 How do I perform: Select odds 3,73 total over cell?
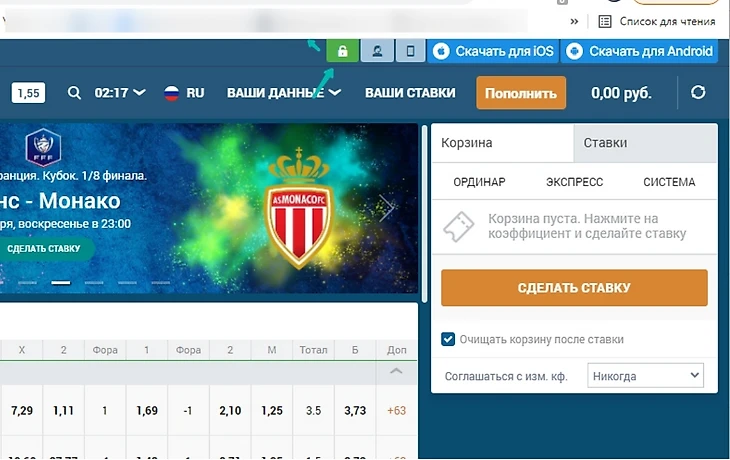click(x=355, y=411)
